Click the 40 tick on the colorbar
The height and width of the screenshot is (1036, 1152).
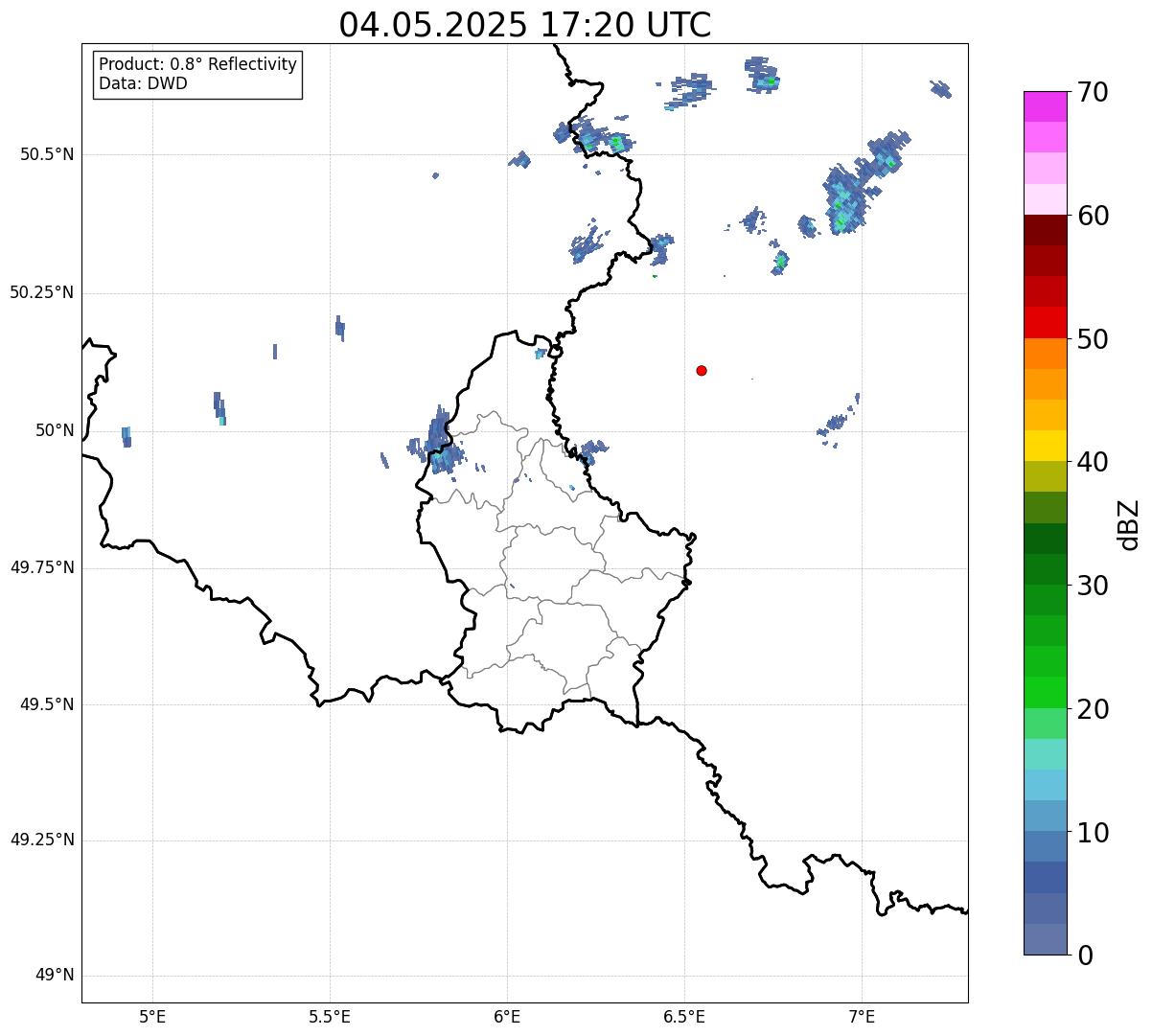coord(1094,462)
